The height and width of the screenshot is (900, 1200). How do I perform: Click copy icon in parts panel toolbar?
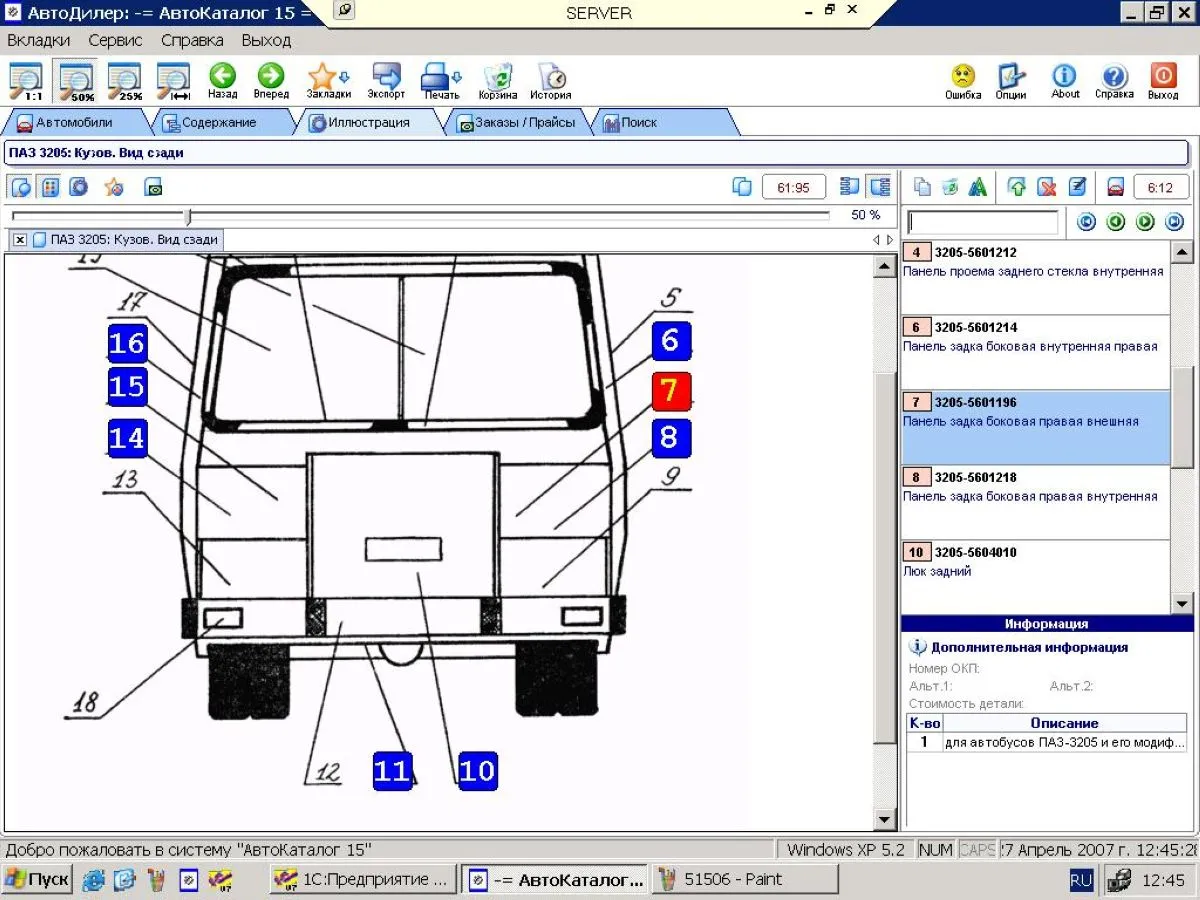[x=922, y=187]
